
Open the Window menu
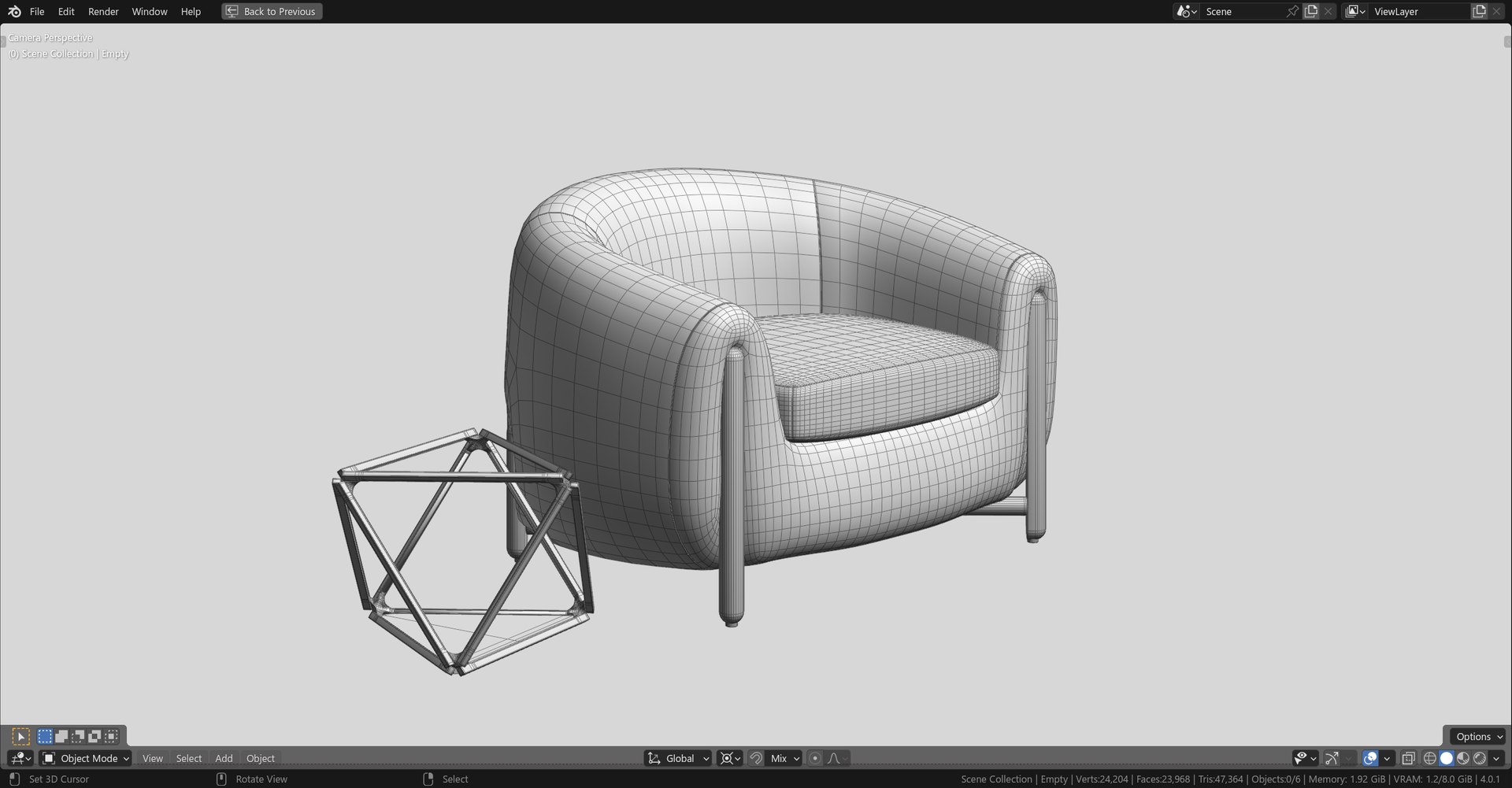150,11
